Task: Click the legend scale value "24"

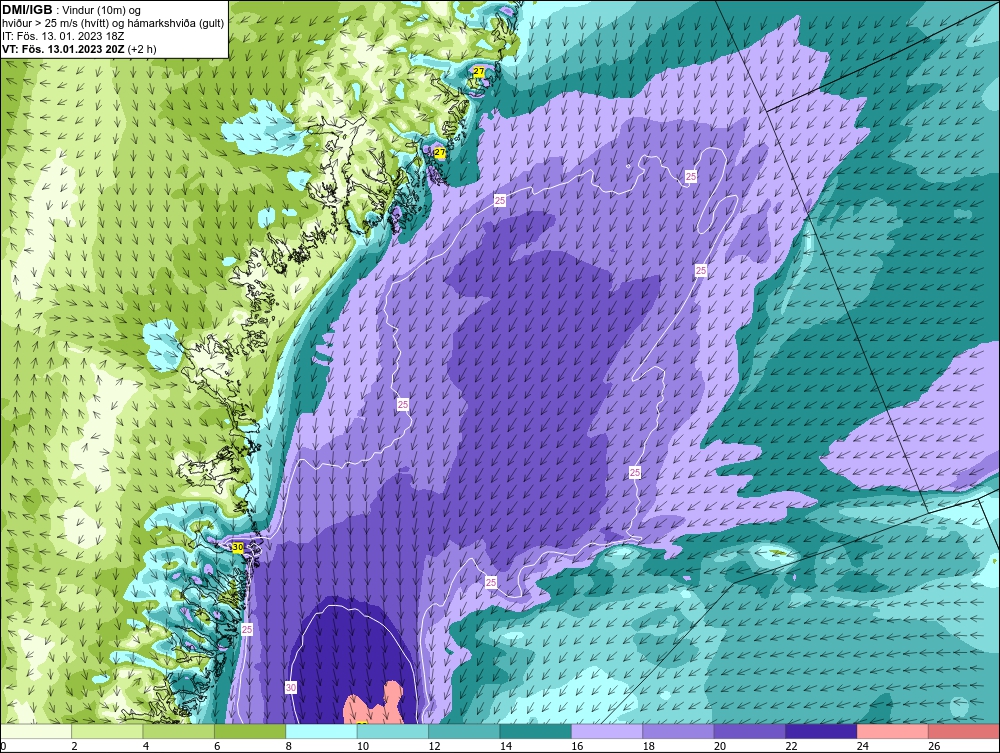Action: click(x=863, y=746)
